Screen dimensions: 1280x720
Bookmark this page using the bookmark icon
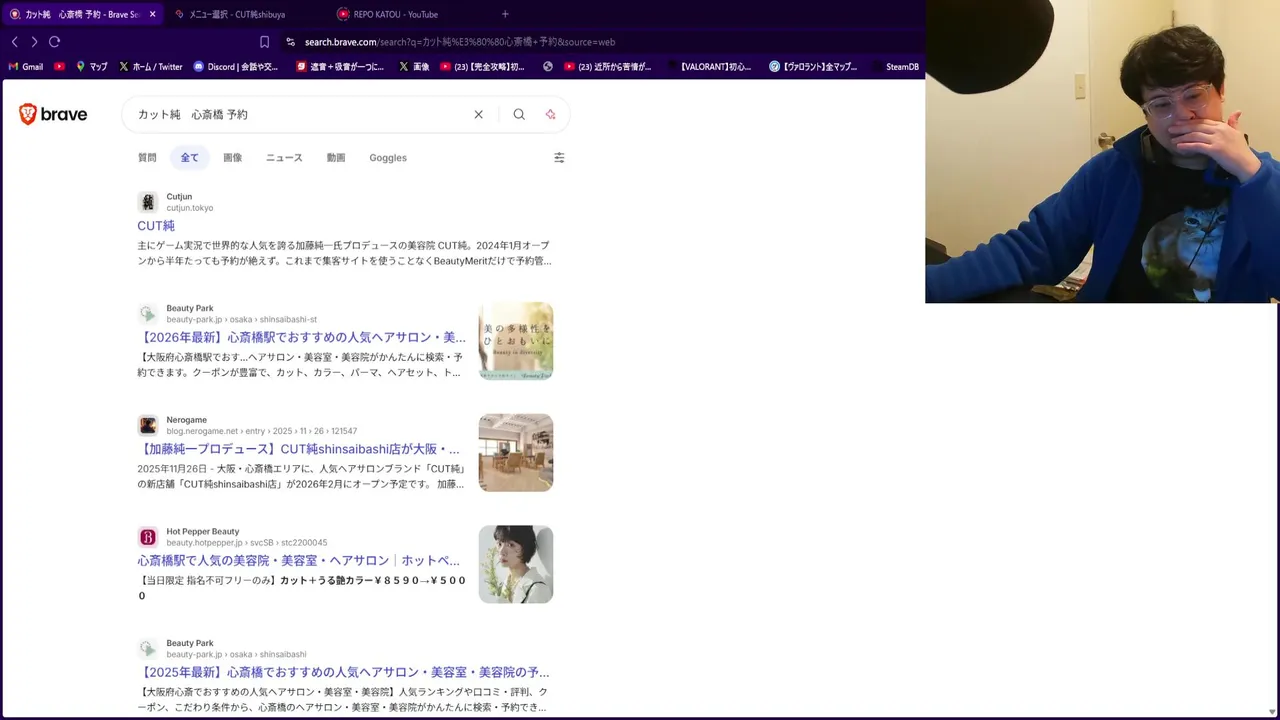pyautogui.click(x=264, y=42)
